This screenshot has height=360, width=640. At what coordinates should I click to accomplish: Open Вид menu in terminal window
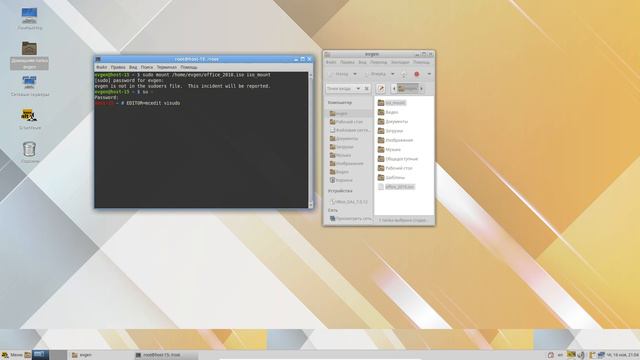133,67
